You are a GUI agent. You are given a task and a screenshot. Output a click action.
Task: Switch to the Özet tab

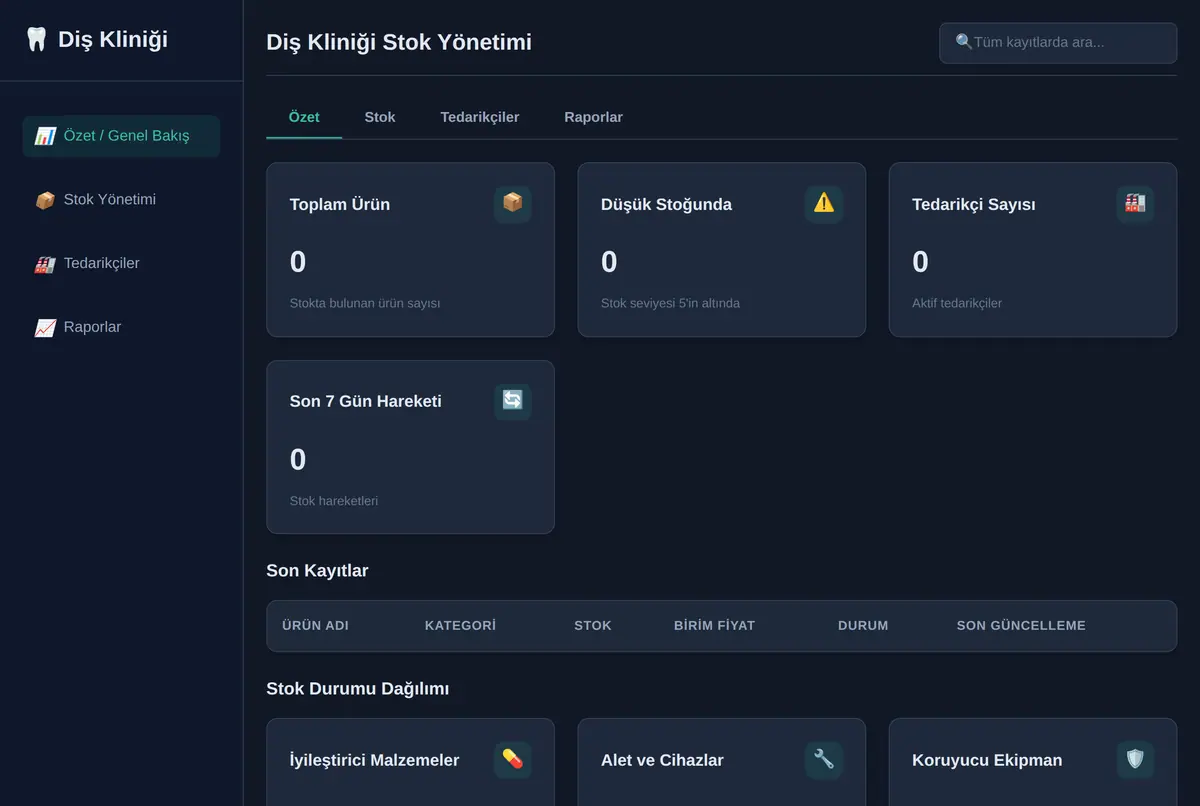point(304,117)
